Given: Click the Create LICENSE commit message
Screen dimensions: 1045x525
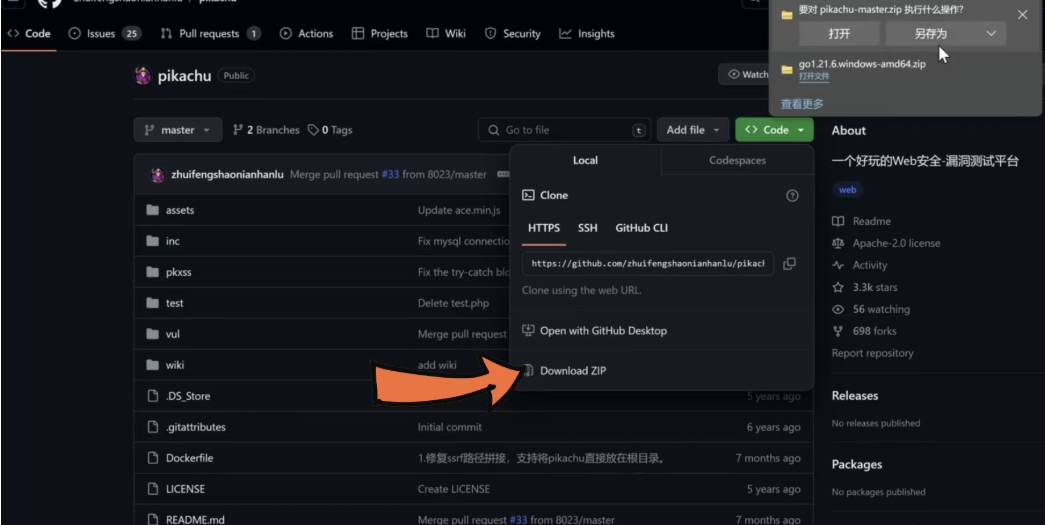Looking at the screenshot, I should [454, 489].
